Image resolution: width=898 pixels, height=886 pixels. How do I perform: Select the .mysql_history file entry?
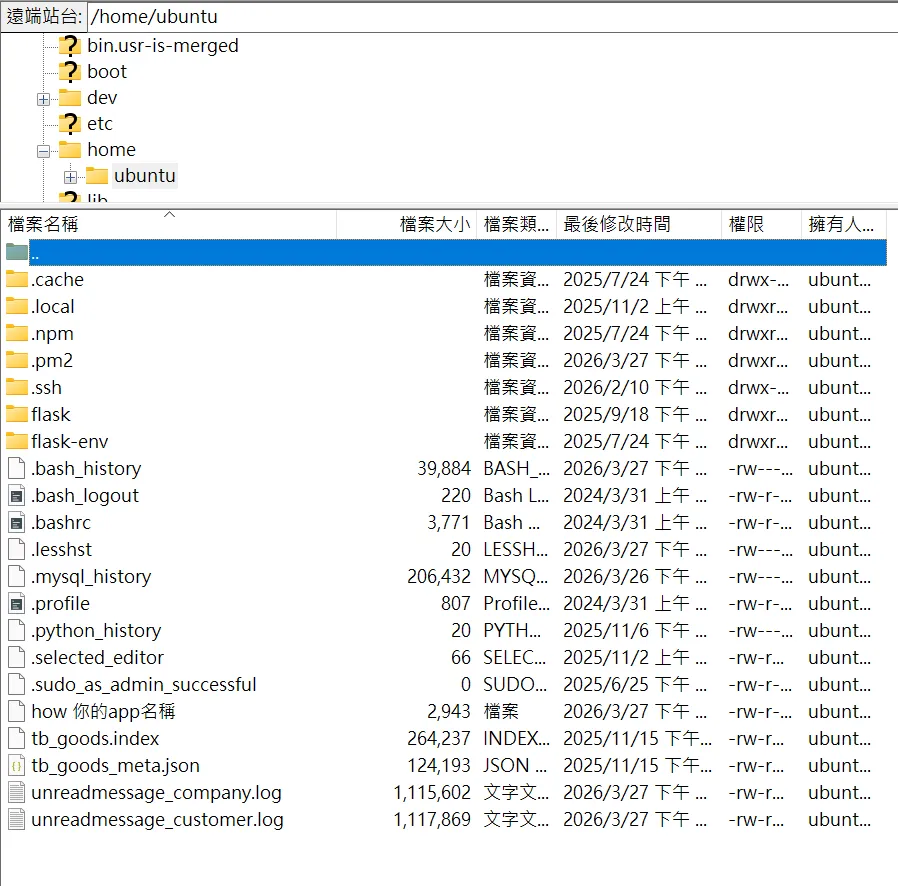(x=91, y=577)
